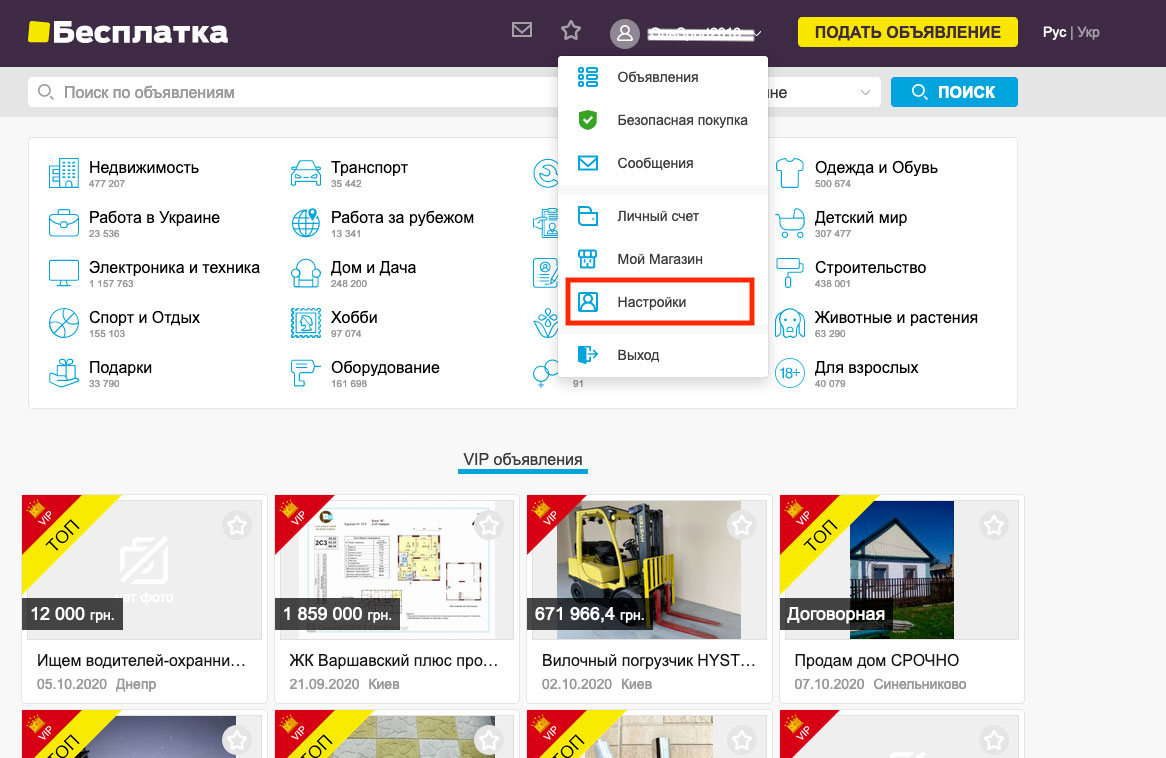Open the house photo of Продам дом СРОЧНО
The width and height of the screenshot is (1166, 758).
click(x=901, y=569)
